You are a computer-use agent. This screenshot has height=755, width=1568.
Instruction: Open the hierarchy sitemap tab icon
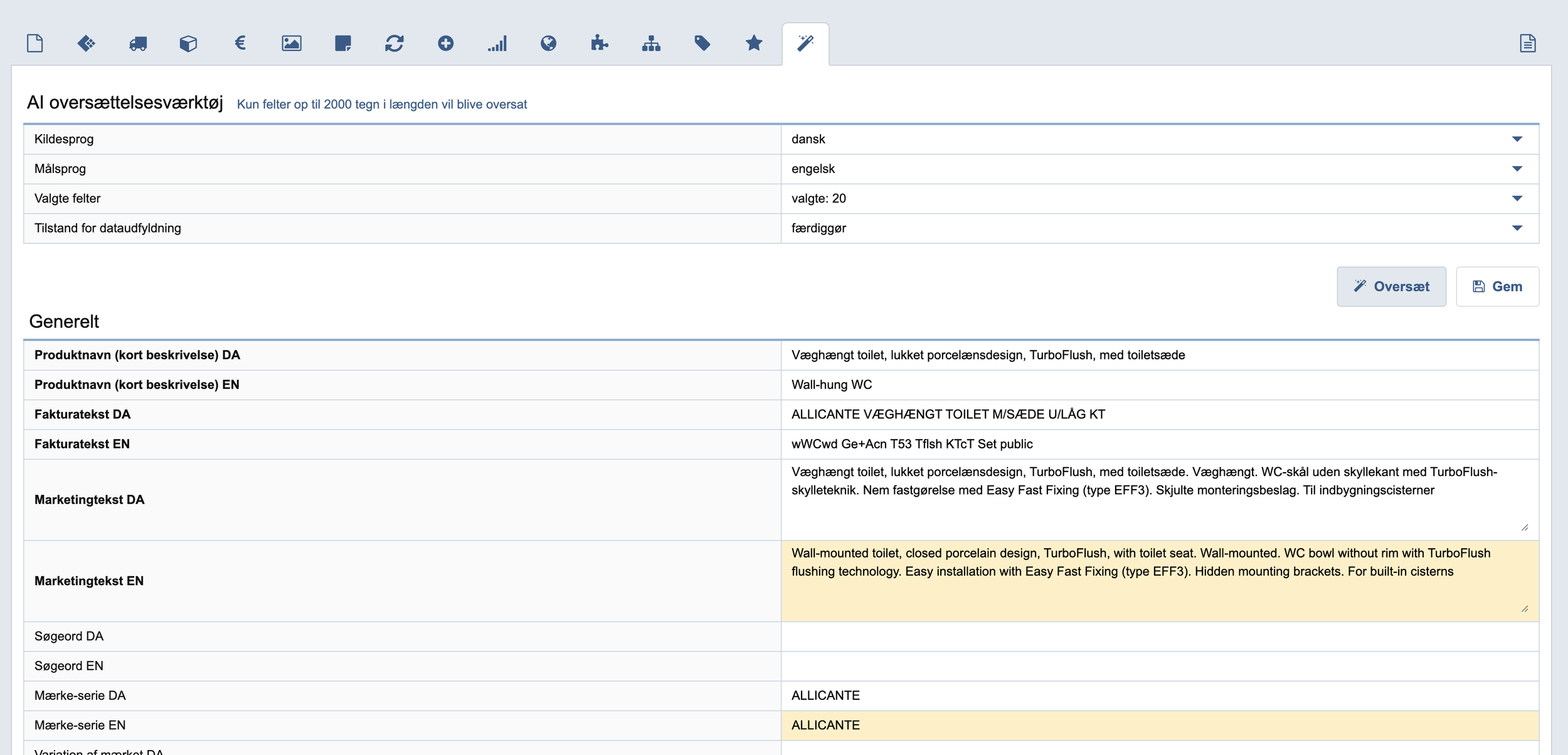651,43
